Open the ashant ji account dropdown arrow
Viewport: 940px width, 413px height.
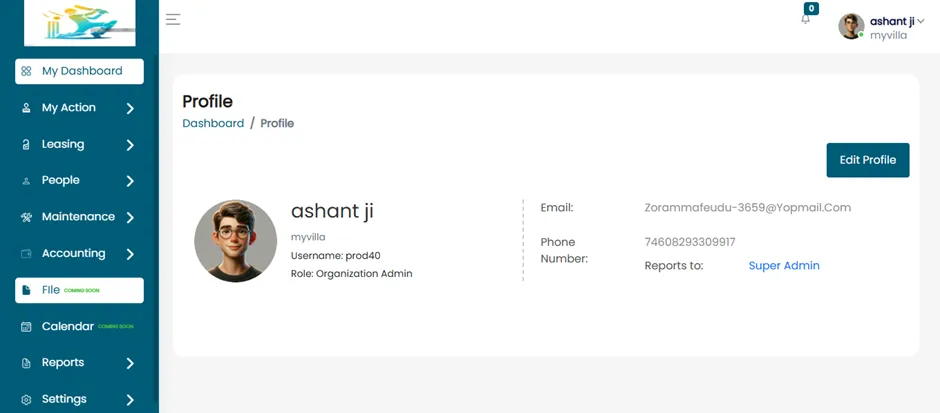921,22
